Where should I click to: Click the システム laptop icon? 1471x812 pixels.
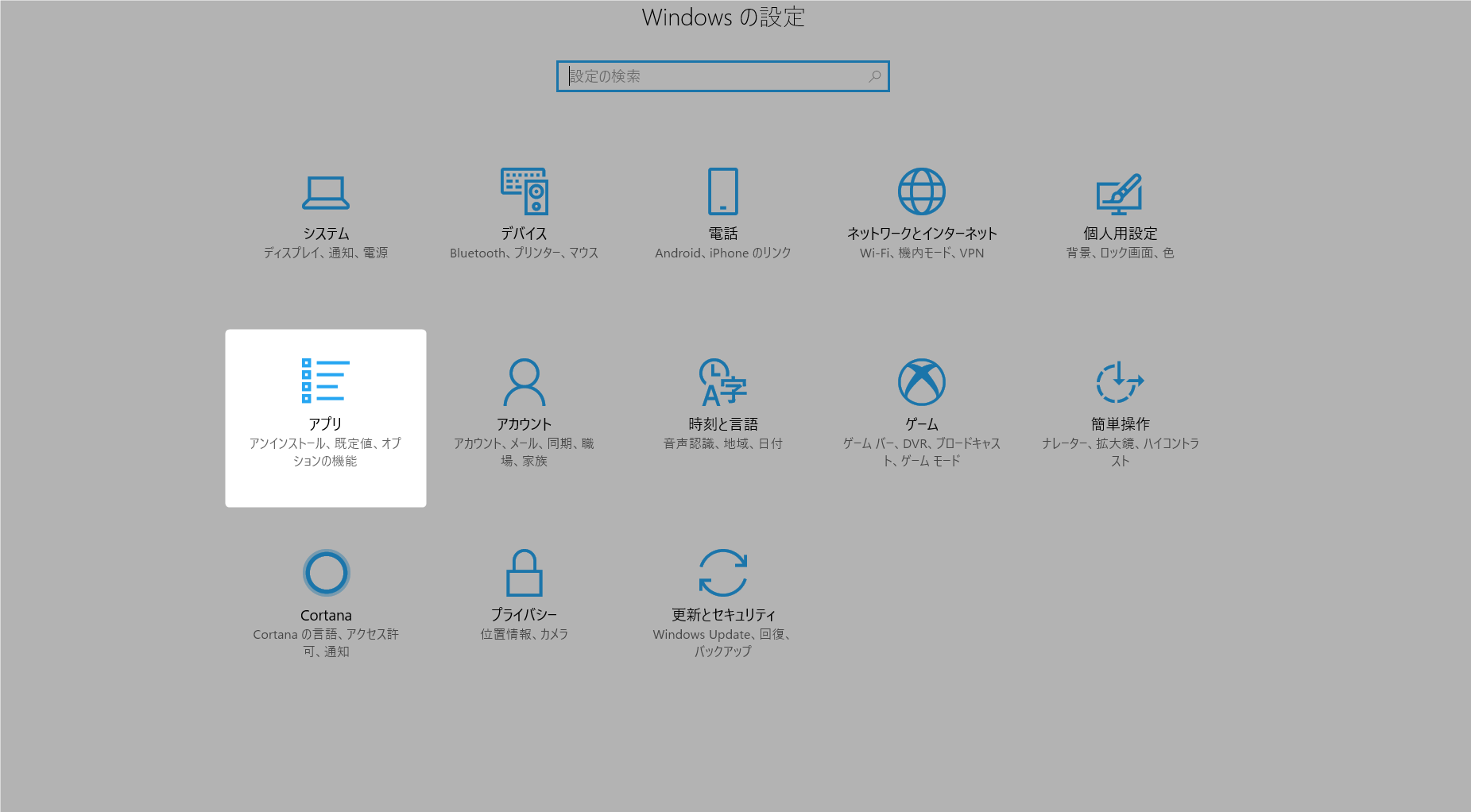tap(326, 192)
